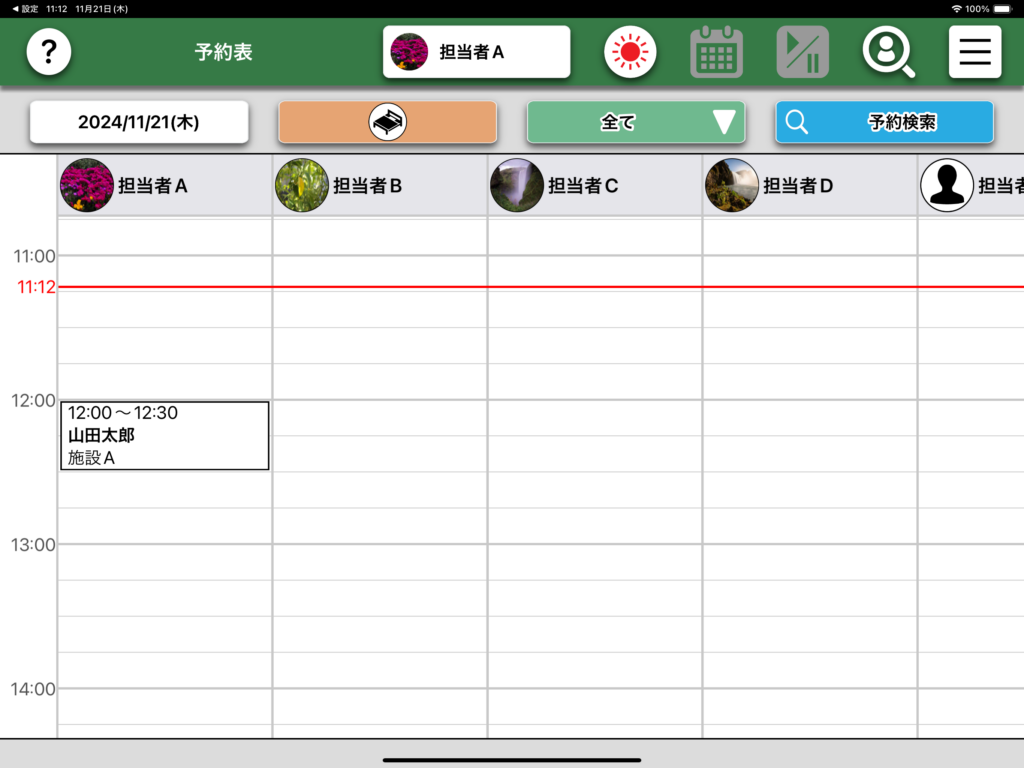1024x768 pixels.
Task: Expand the 全て filter dropdown
Action: (x=636, y=122)
